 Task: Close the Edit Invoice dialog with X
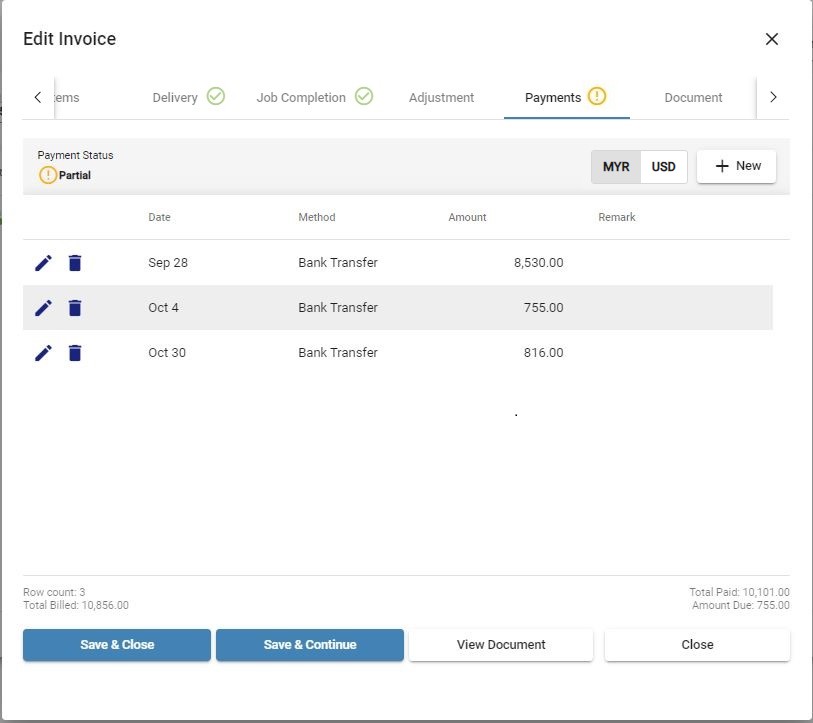[771, 39]
